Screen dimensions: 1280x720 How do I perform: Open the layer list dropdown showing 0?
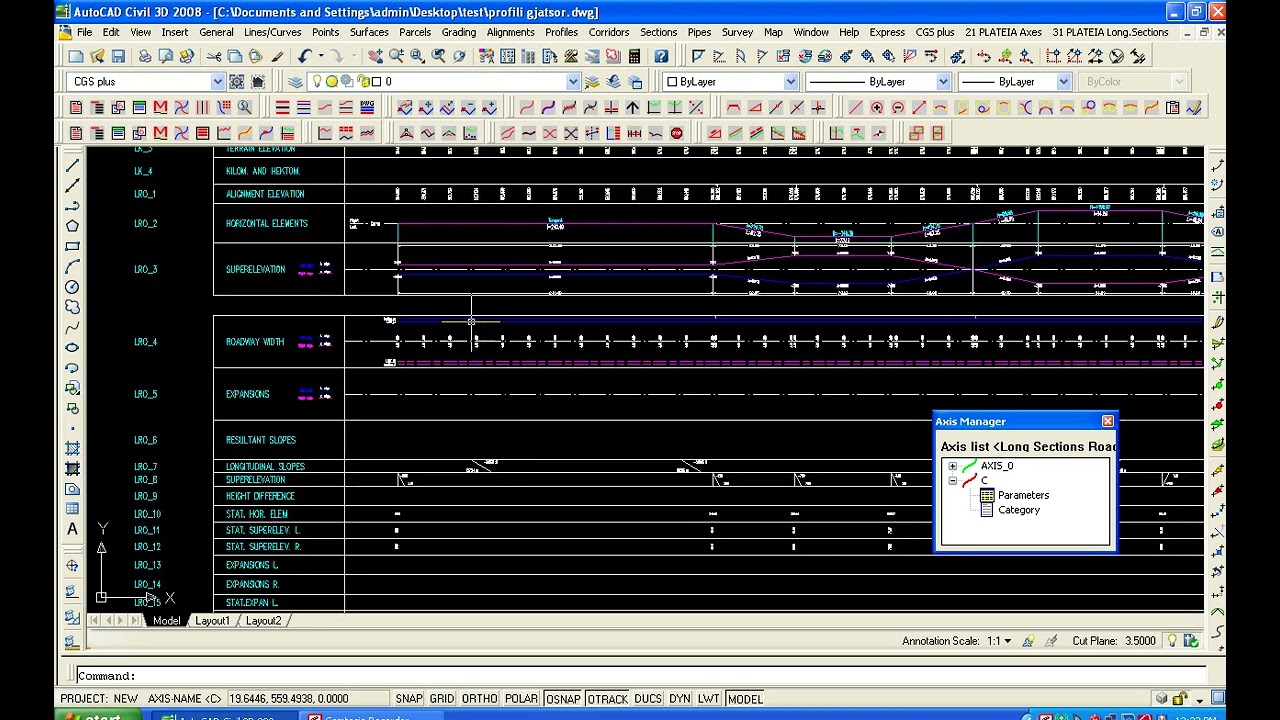(572, 81)
